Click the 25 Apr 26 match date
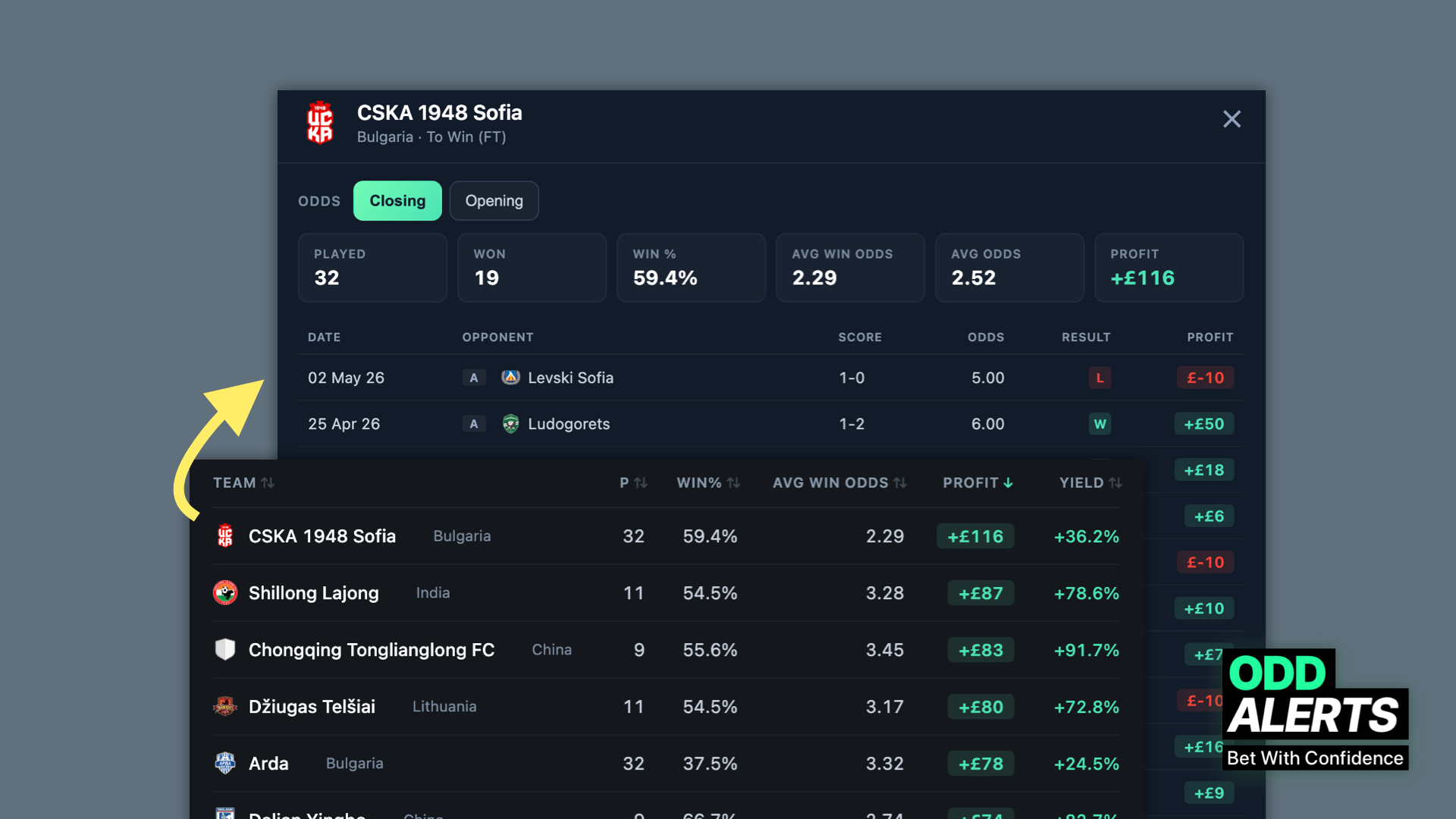The image size is (1456, 819). 344,424
